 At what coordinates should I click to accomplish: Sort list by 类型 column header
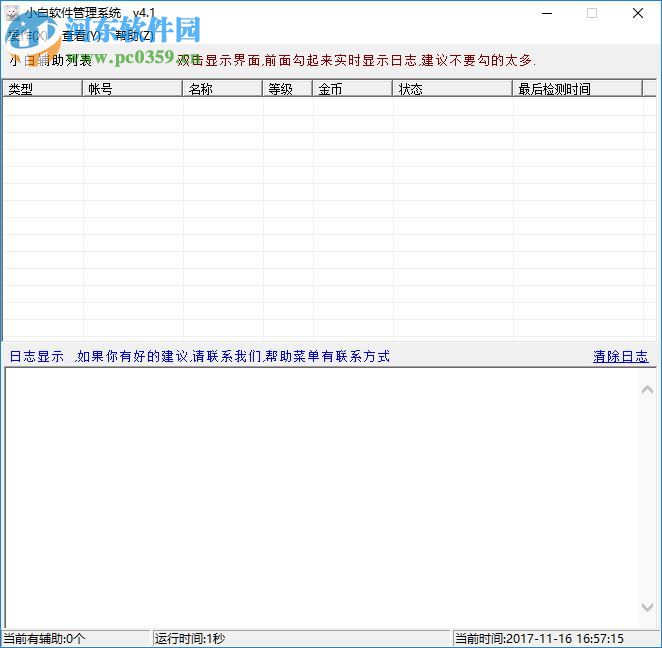42,89
